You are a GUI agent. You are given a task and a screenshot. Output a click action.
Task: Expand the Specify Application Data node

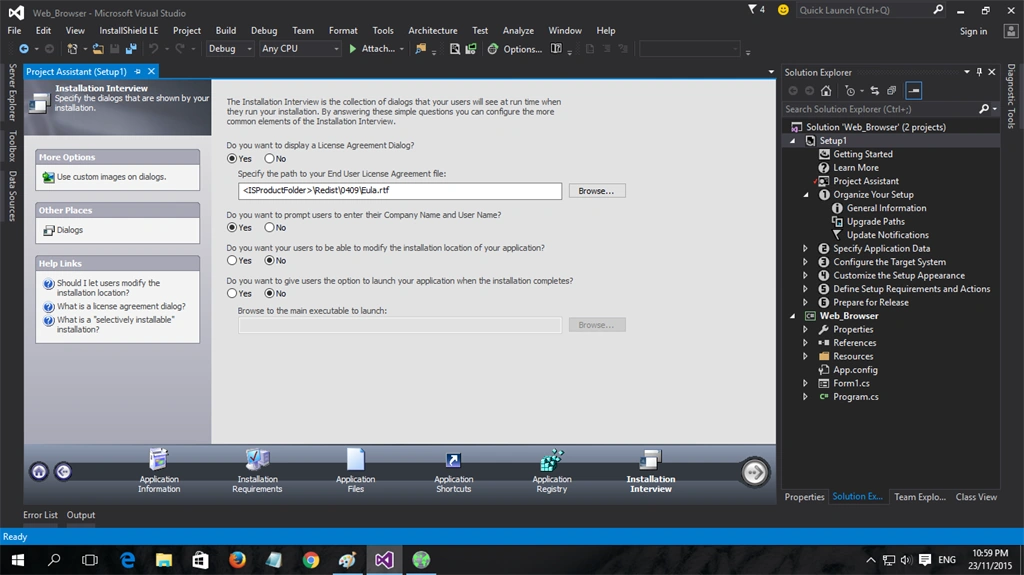coord(805,248)
